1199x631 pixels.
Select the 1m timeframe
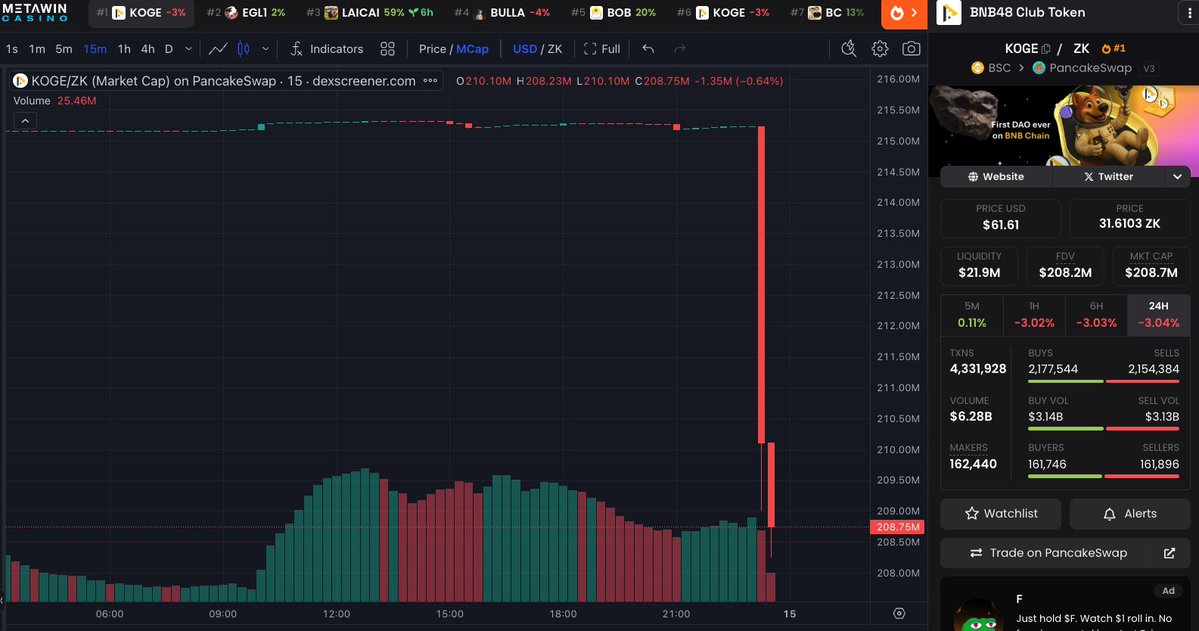coord(37,49)
